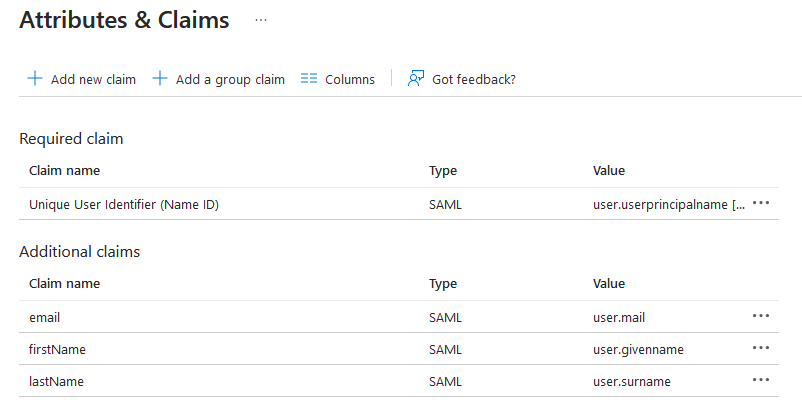Screen dimensions: 802x415
Task: Click the feedback person icon
Action: pyautogui.click(x=416, y=79)
